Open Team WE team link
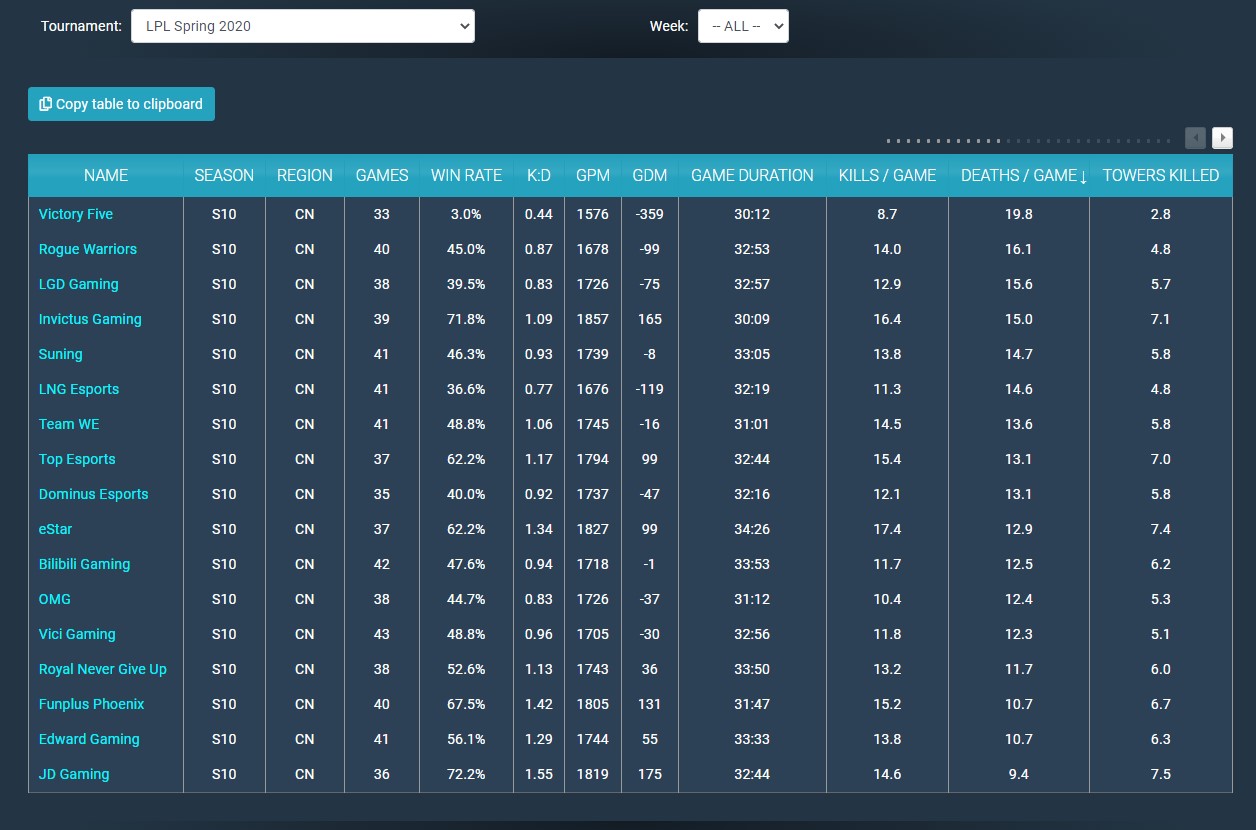The image size is (1256, 830). coord(69,424)
